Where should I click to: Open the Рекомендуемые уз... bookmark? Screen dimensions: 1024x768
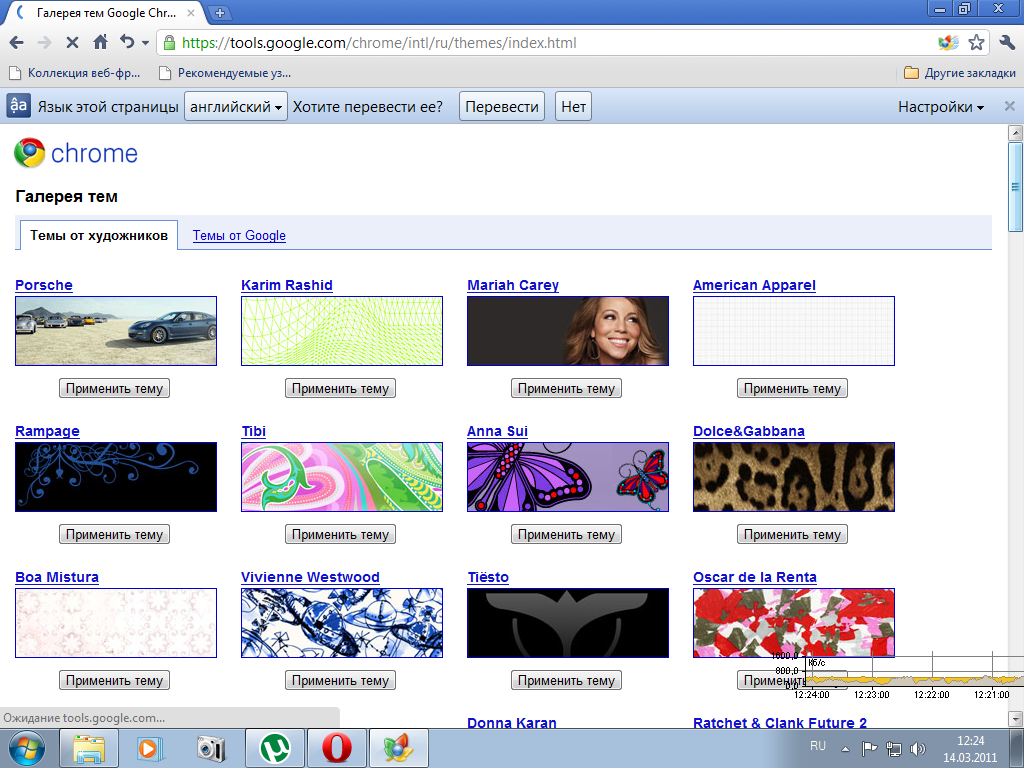tap(225, 73)
